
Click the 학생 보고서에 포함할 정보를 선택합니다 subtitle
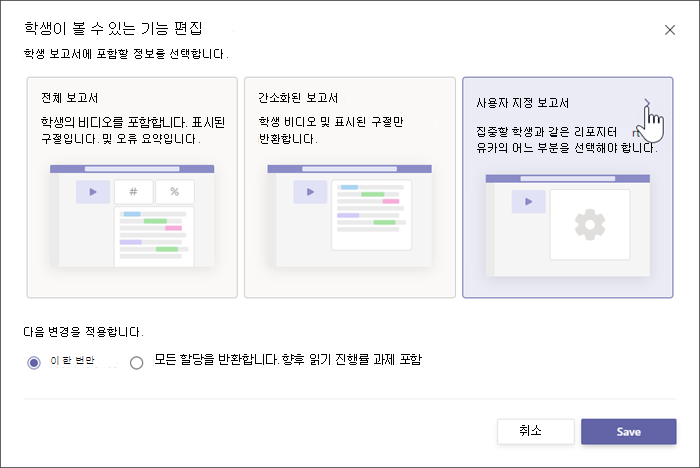(x=126, y=54)
